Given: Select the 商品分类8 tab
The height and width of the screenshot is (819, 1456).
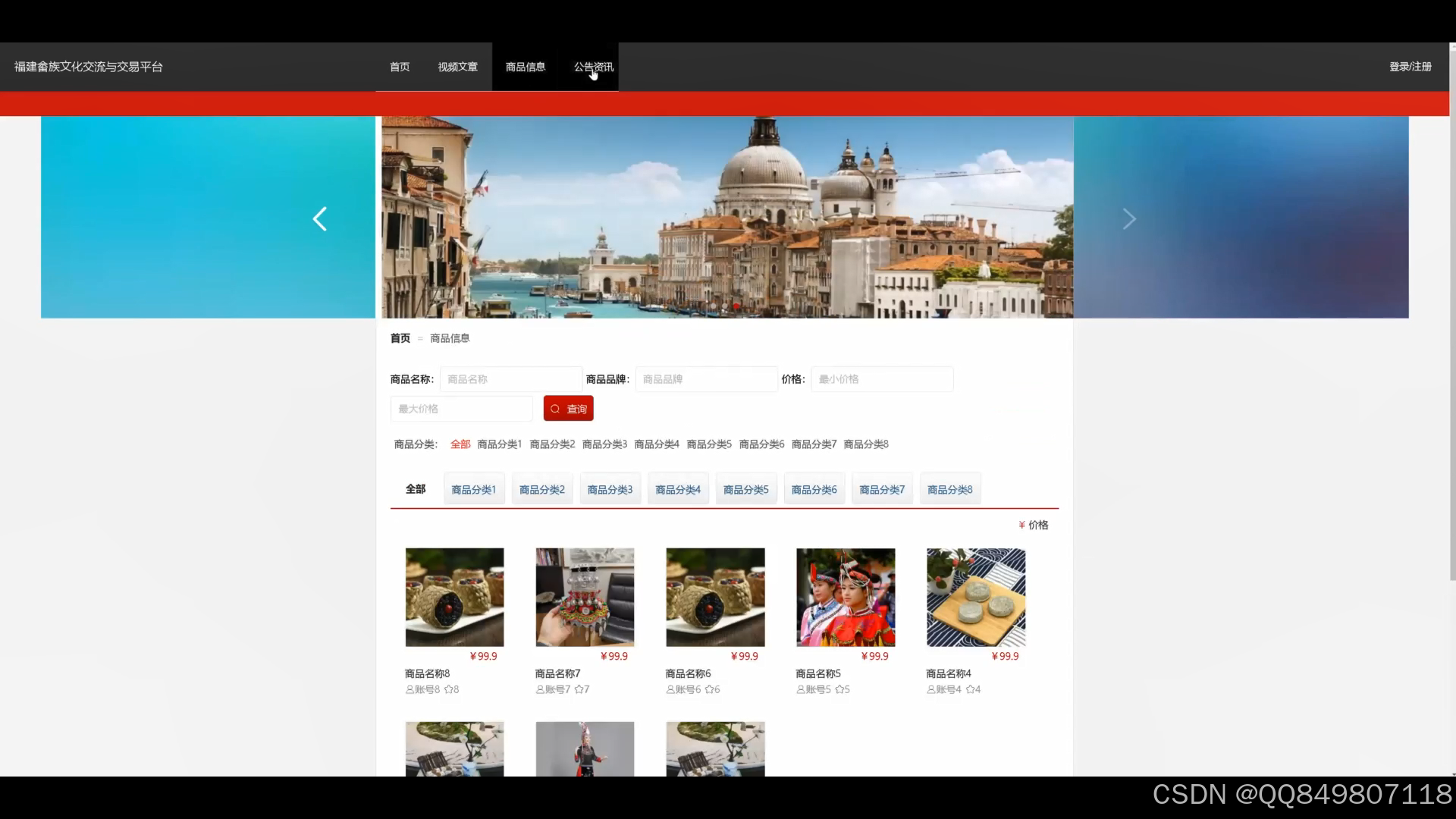Looking at the screenshot, I should pyautogui.click(x=949, y=490).
